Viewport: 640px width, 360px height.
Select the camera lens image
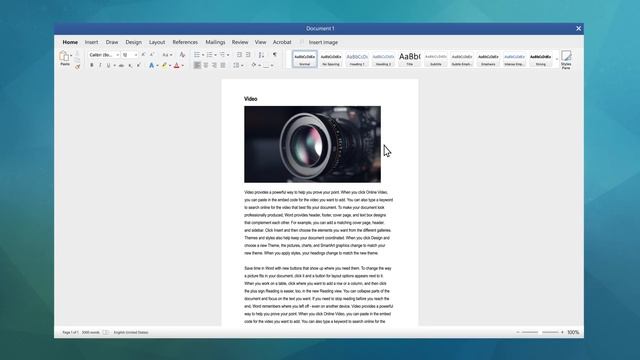tap(312, 144)
